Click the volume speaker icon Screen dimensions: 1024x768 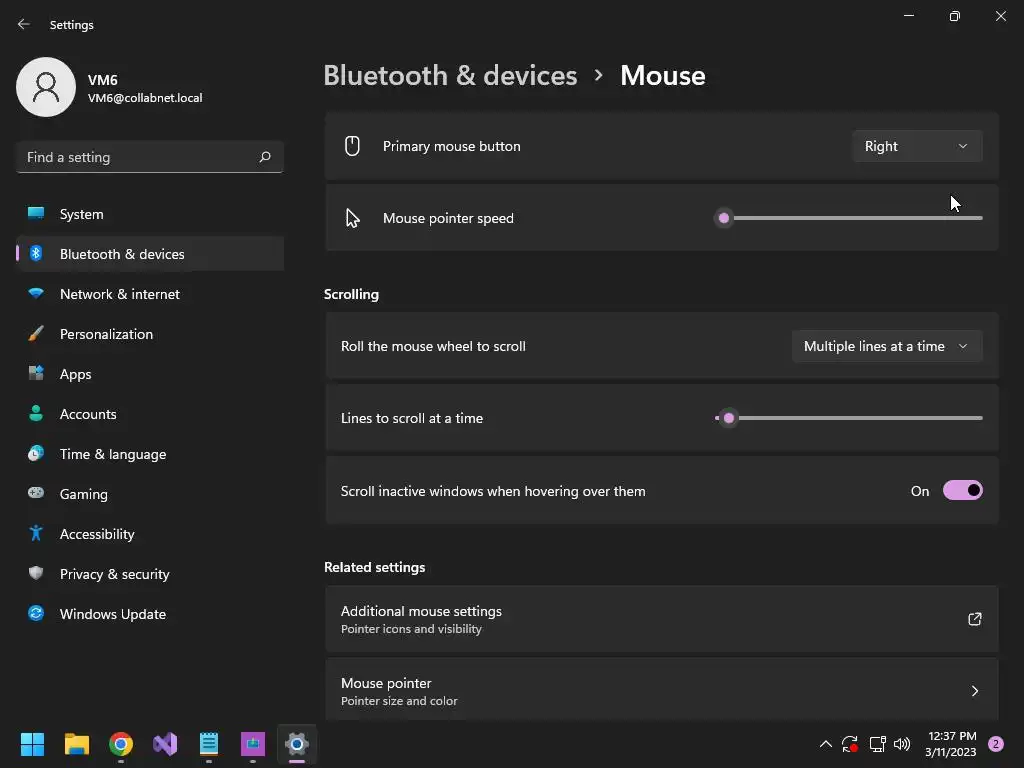tap(902, 744)
